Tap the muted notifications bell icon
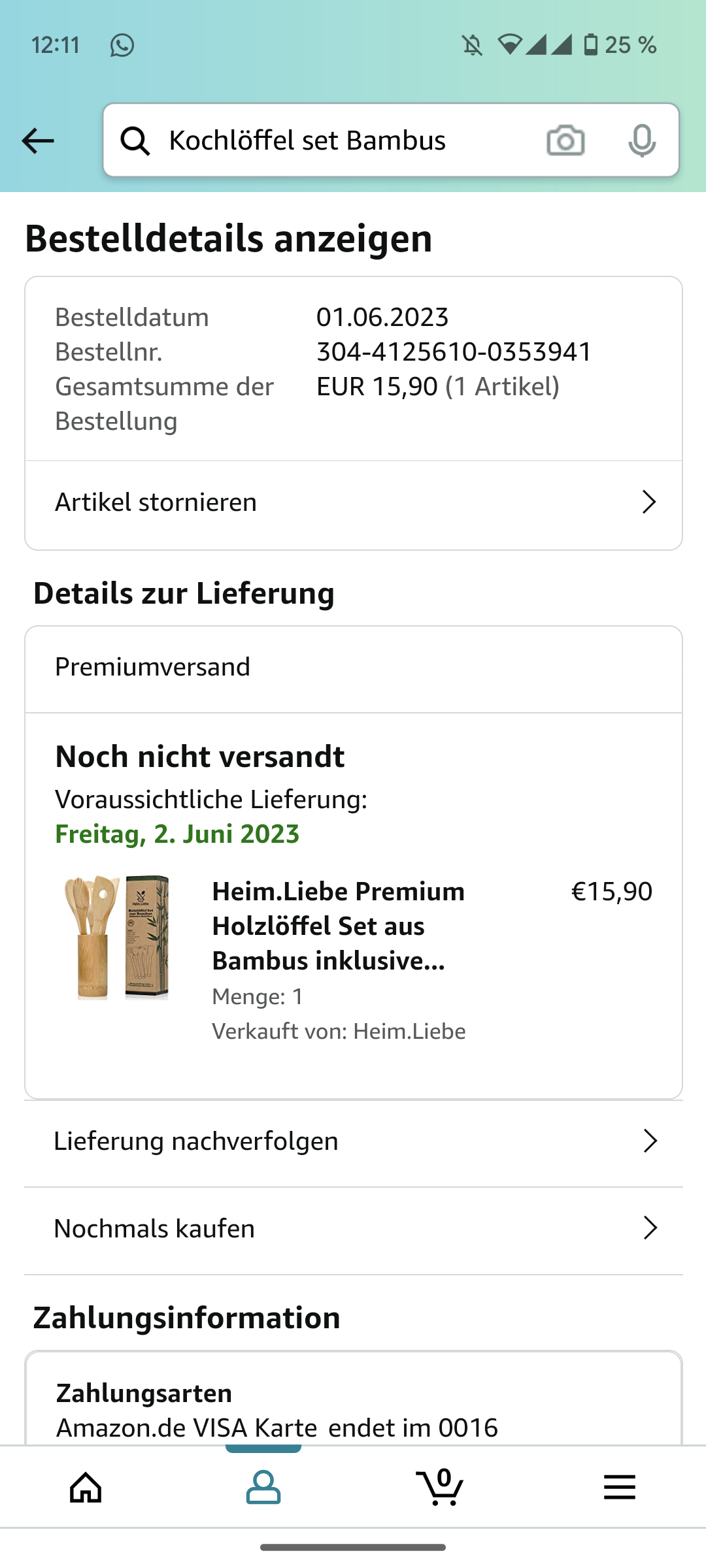 coord(472,45)
